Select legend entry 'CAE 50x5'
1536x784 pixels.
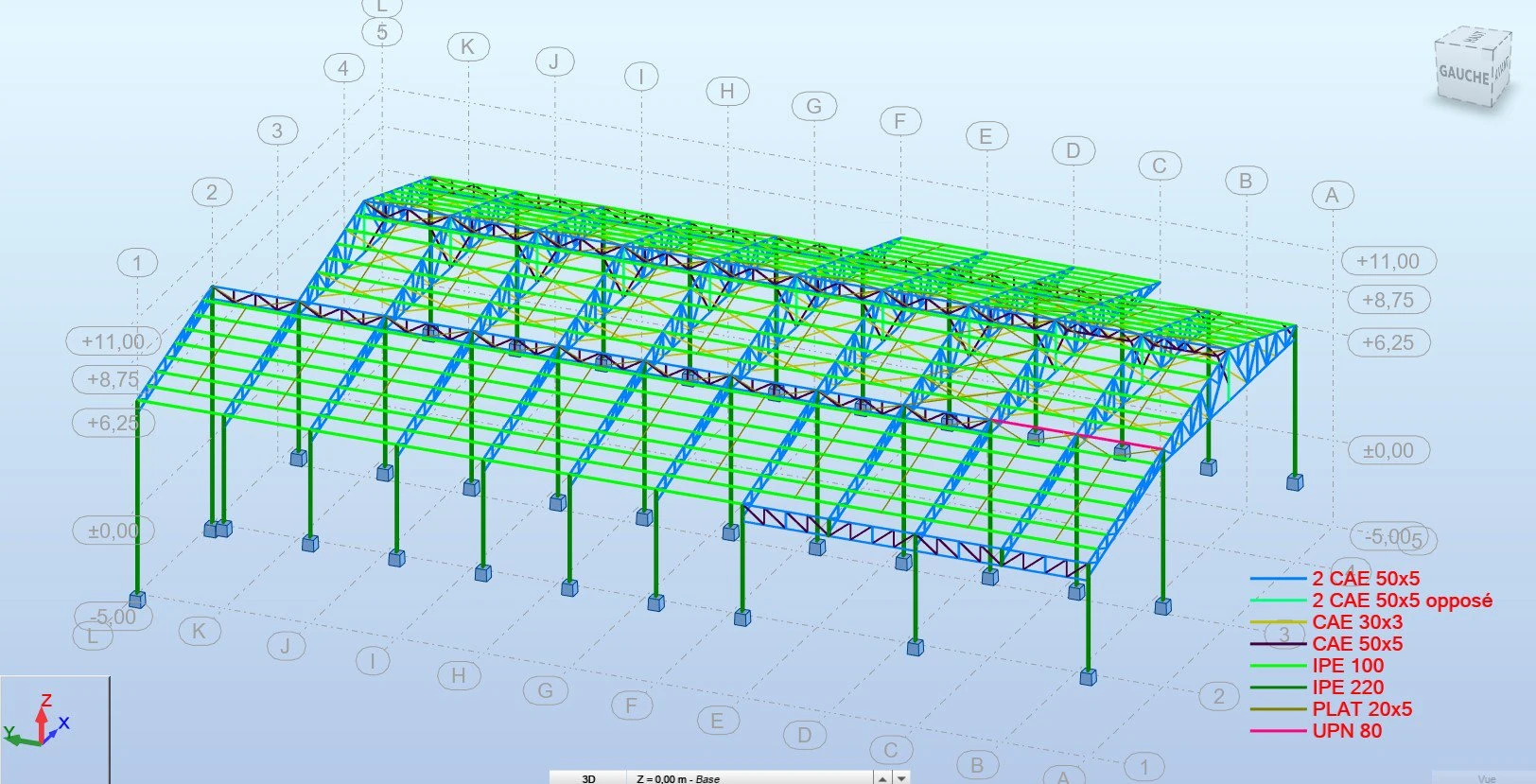(x=1357, y=644)
